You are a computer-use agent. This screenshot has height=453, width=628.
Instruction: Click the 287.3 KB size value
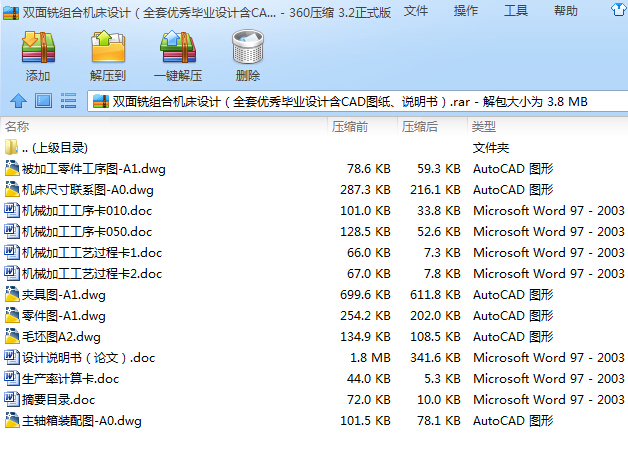tap(365, 189)
